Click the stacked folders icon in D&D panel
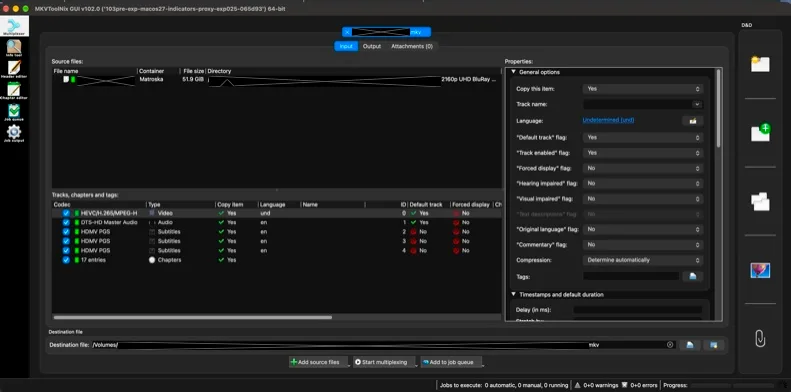Screen dimensions: 791x392 pos(760,201)
